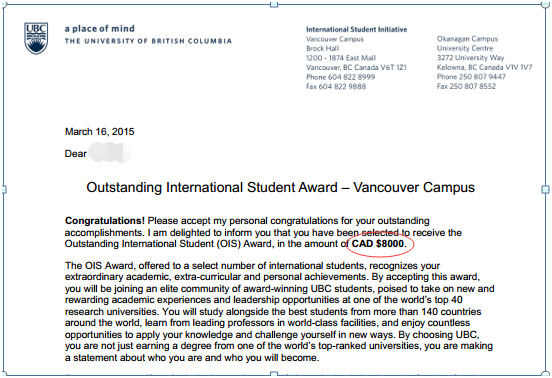Select the bottom-right corner selection handle
The height and width of the screenshot is (378, 552).
click(x=545, y=373)
